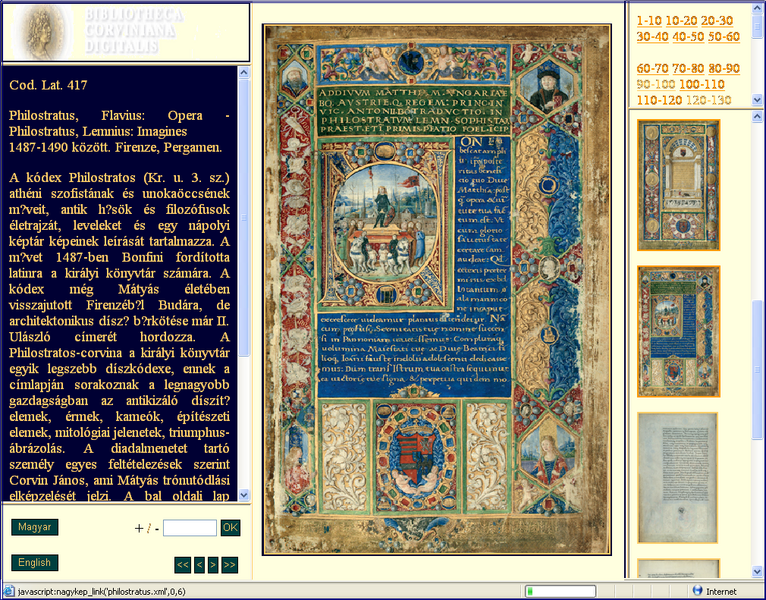Click the page loading progress bar
Screen dimensions: 766x600
click(x=560, y=592)
